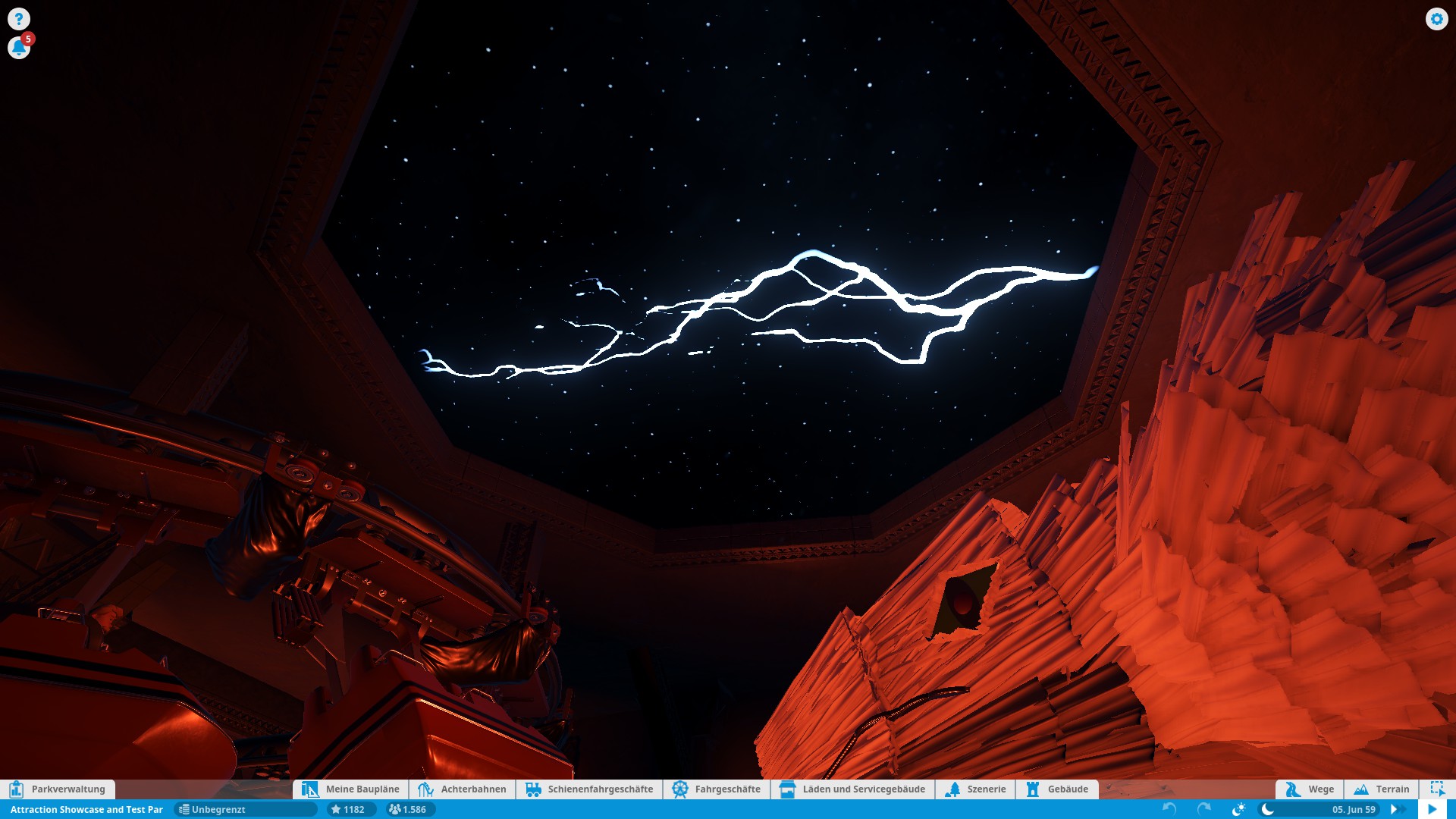This screenshot has width=1456, height=819.
Task: Open the help question mark icon
Action: 19,19
